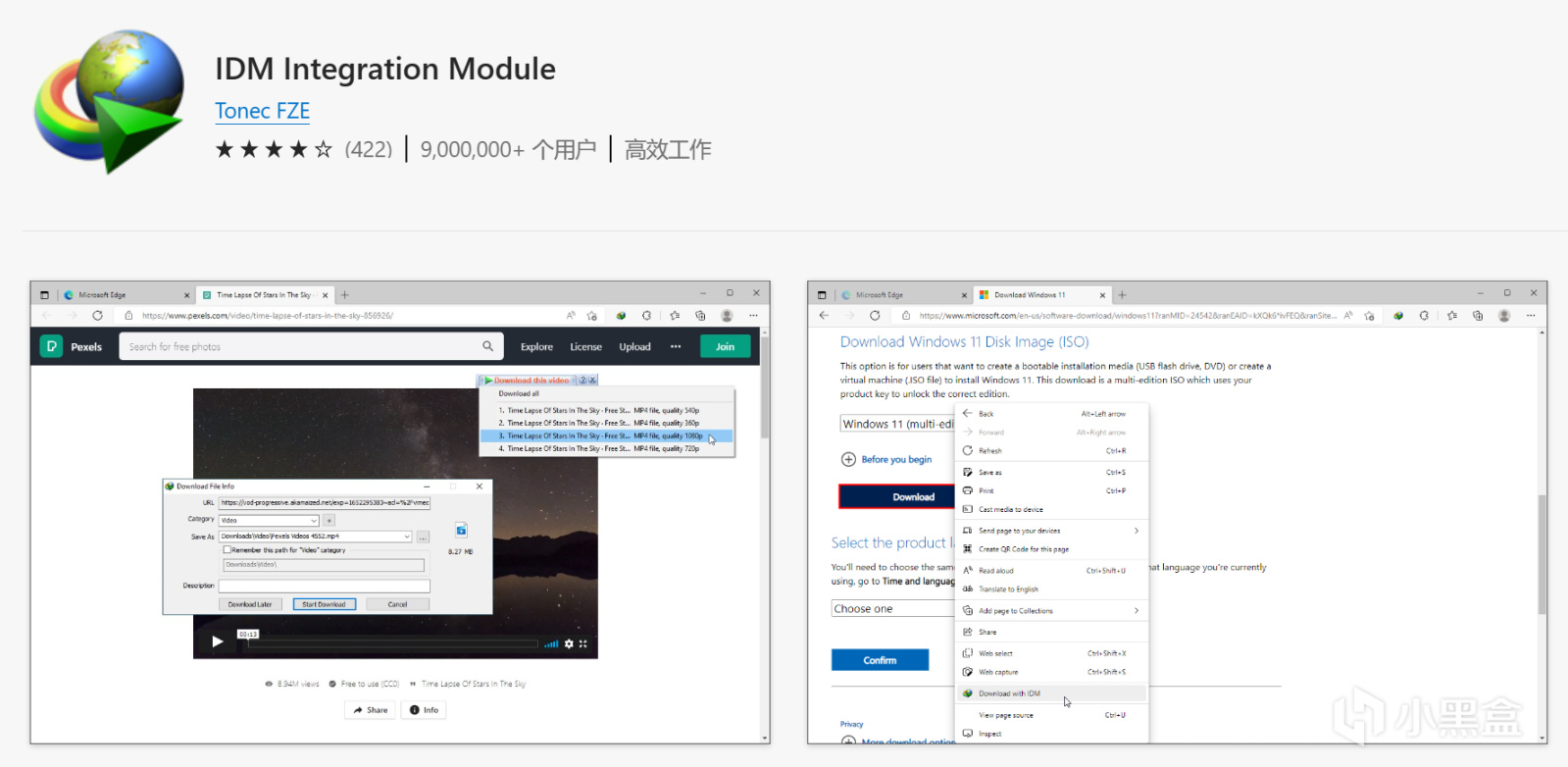1568x767 pixels.
Task: Refresh the Windows 11 download browser page
Action: tap(875, 316)
